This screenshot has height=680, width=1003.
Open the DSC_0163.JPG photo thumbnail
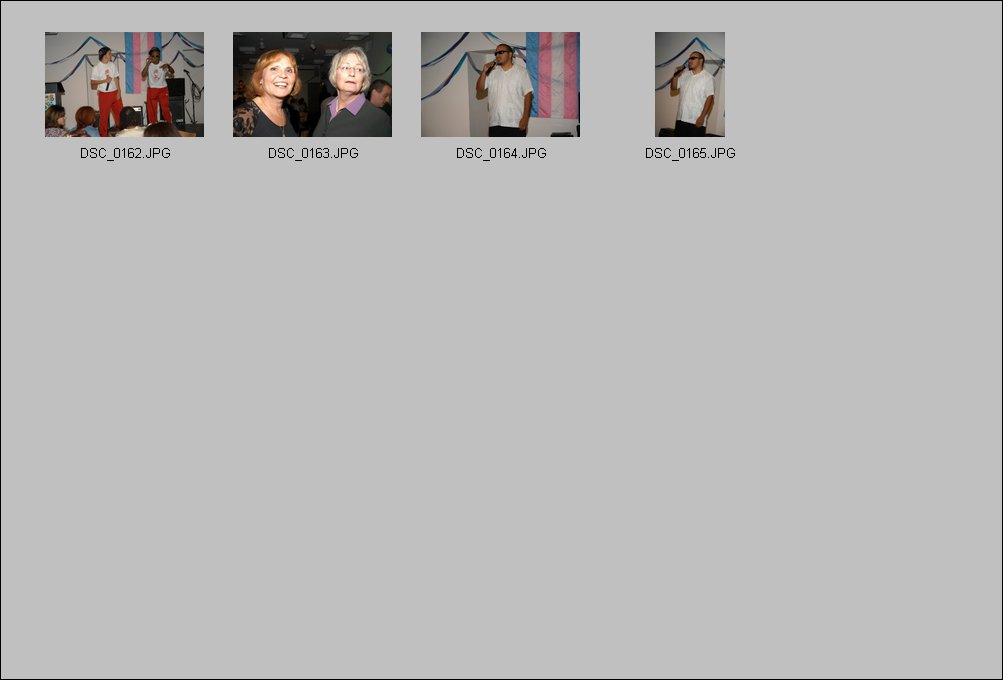pos(312,84)
